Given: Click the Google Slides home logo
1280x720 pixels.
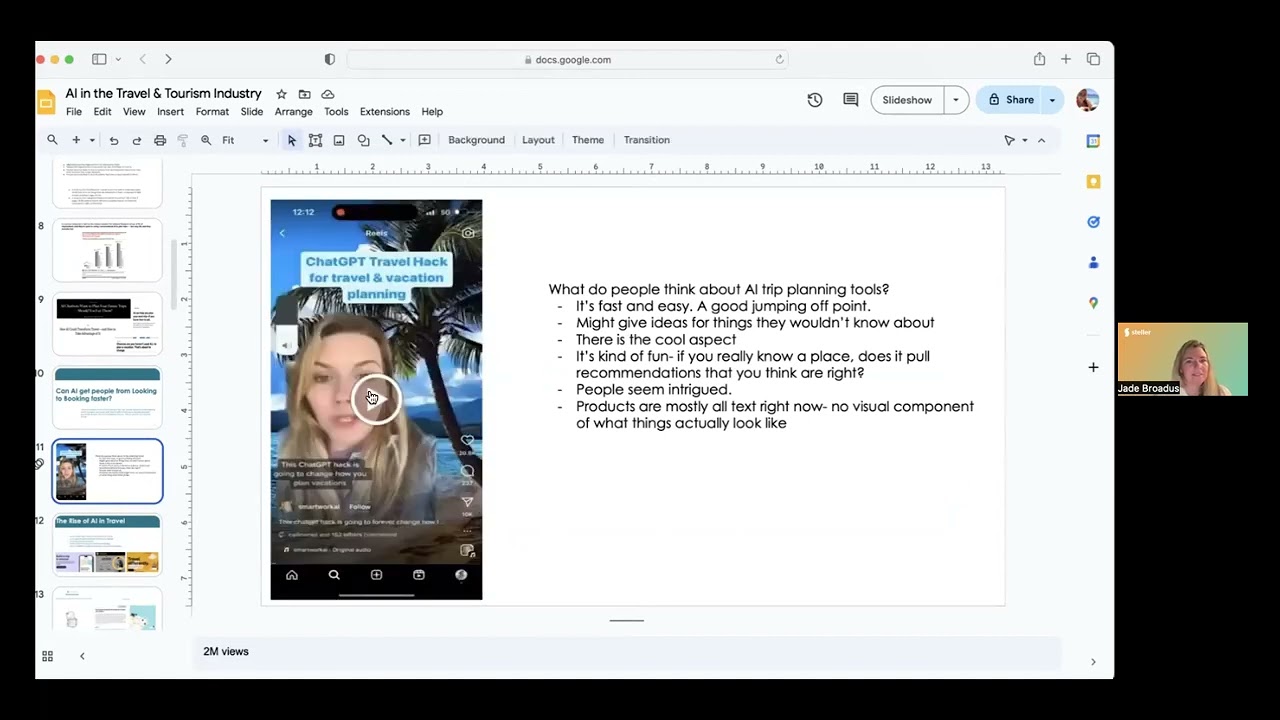Looking at the screenshot, I should (46, 102).
